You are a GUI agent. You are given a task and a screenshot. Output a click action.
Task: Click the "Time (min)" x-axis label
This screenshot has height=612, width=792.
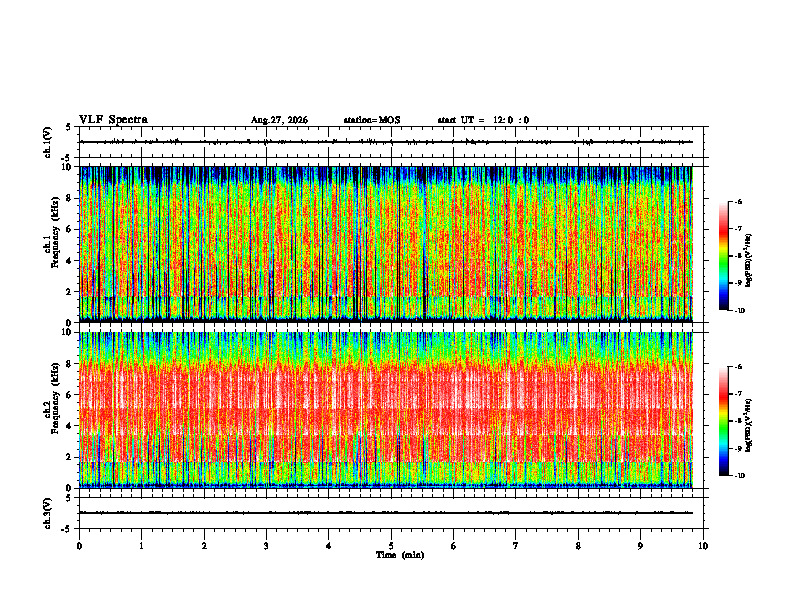pos(400,555)
